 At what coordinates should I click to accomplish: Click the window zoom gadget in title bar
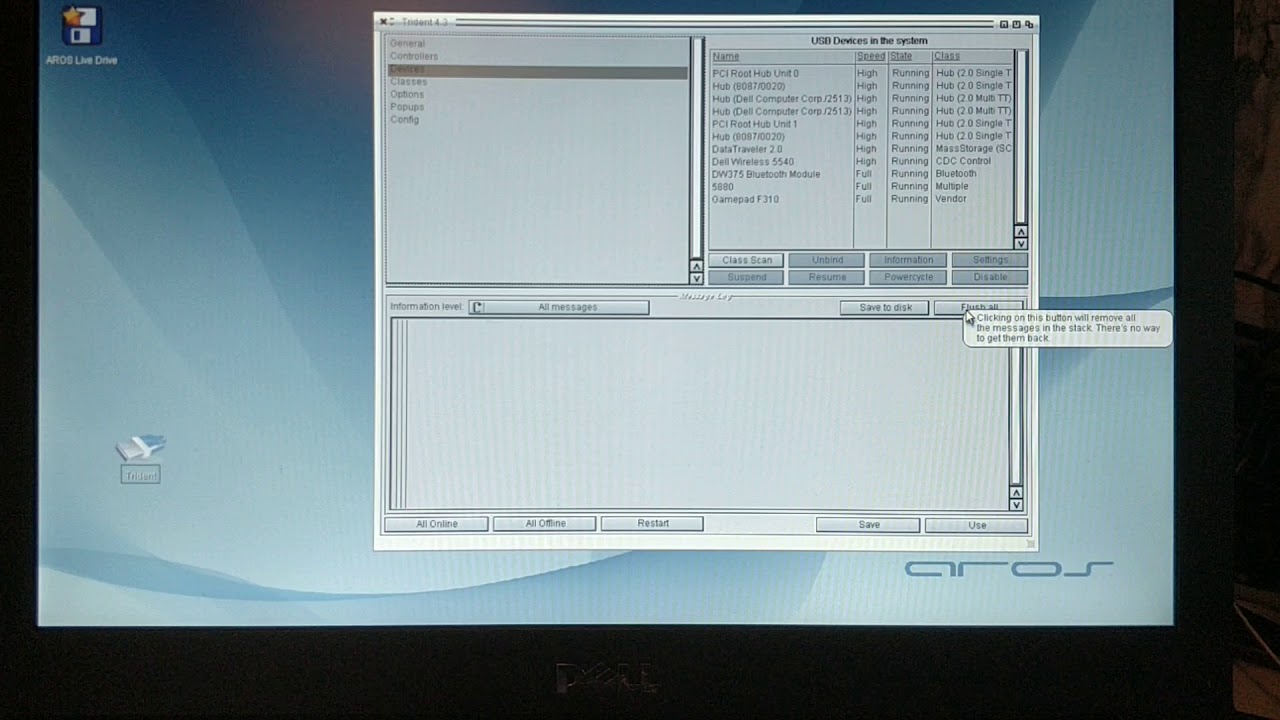tap(1016, 24)
